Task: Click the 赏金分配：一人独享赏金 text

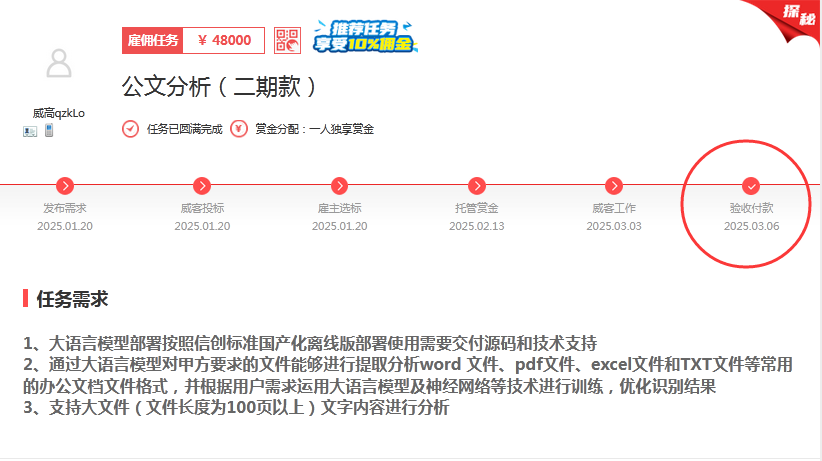Action: [x=315, y=129]
